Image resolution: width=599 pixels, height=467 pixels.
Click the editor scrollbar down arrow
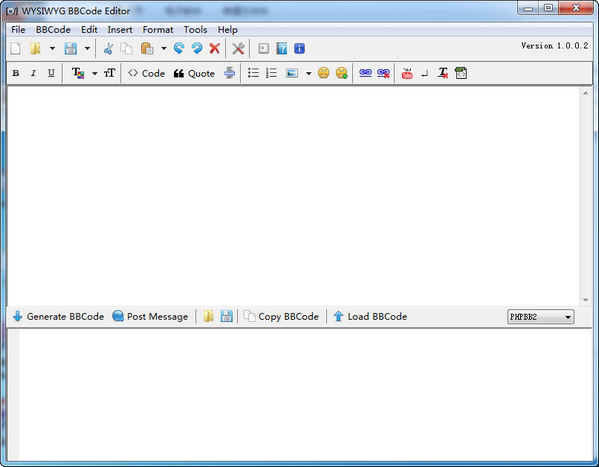click(586, 300)
